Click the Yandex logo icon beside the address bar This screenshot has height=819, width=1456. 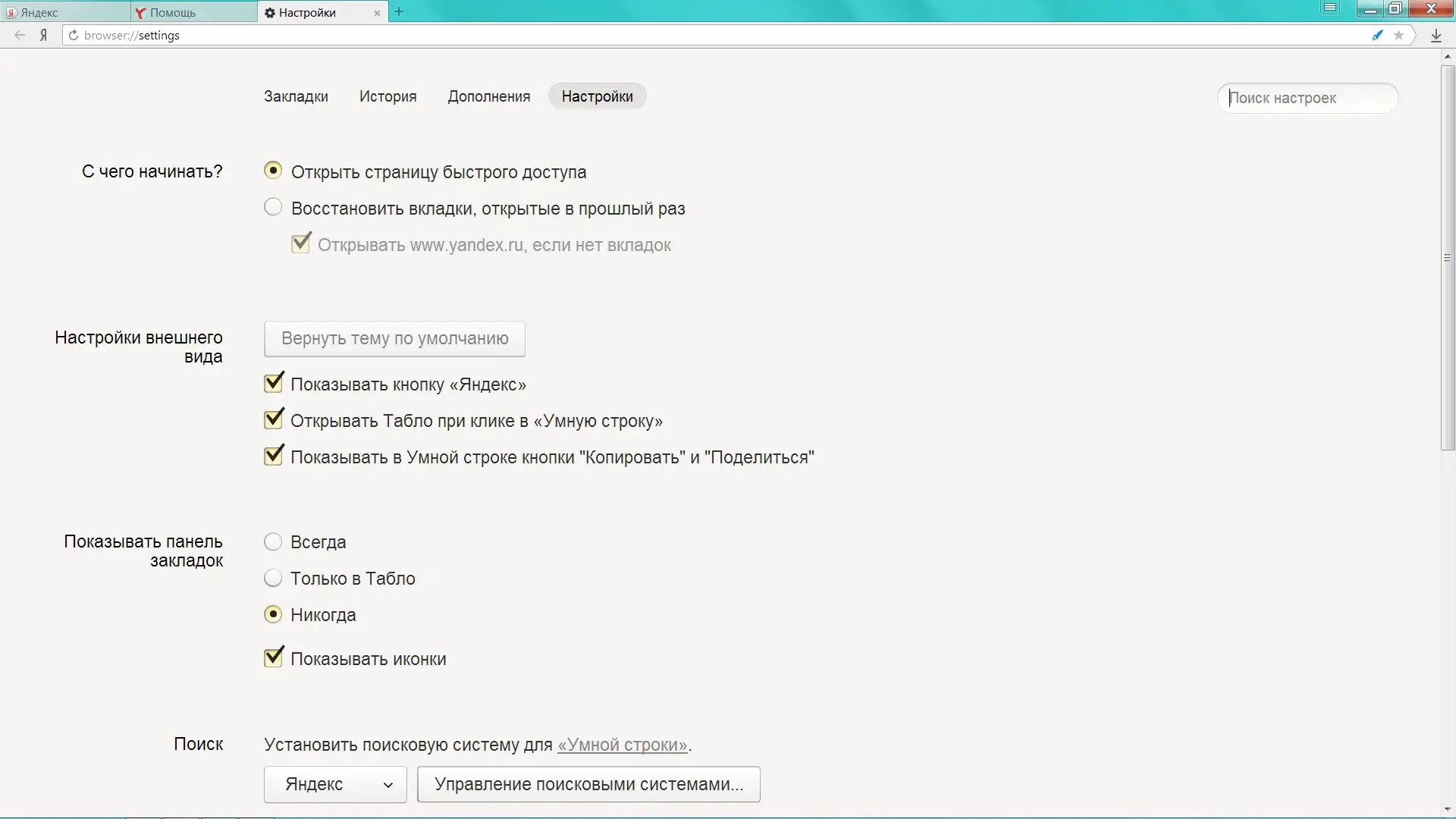[x=43, y=35]
